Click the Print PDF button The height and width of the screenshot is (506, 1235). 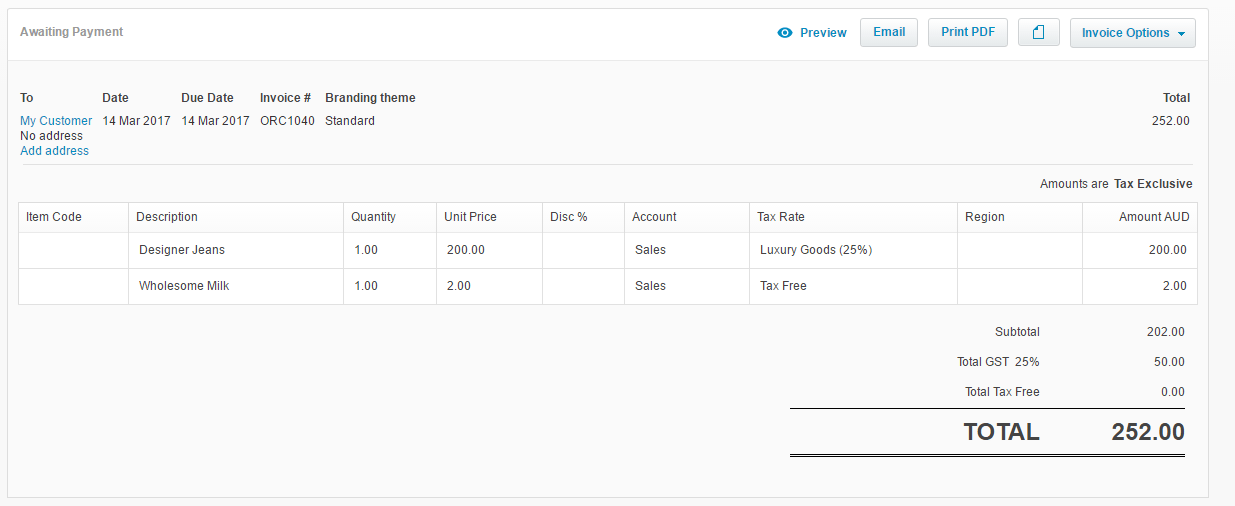[968, 32]
